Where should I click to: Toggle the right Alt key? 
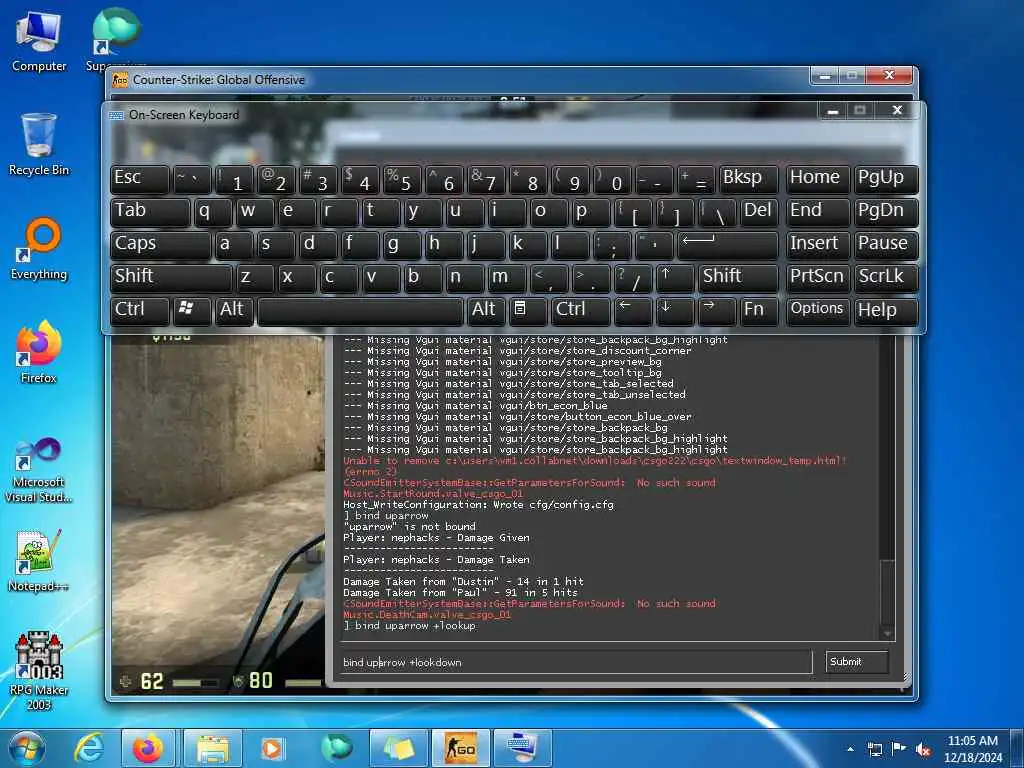pyautogui.click(x=485, y=310)
